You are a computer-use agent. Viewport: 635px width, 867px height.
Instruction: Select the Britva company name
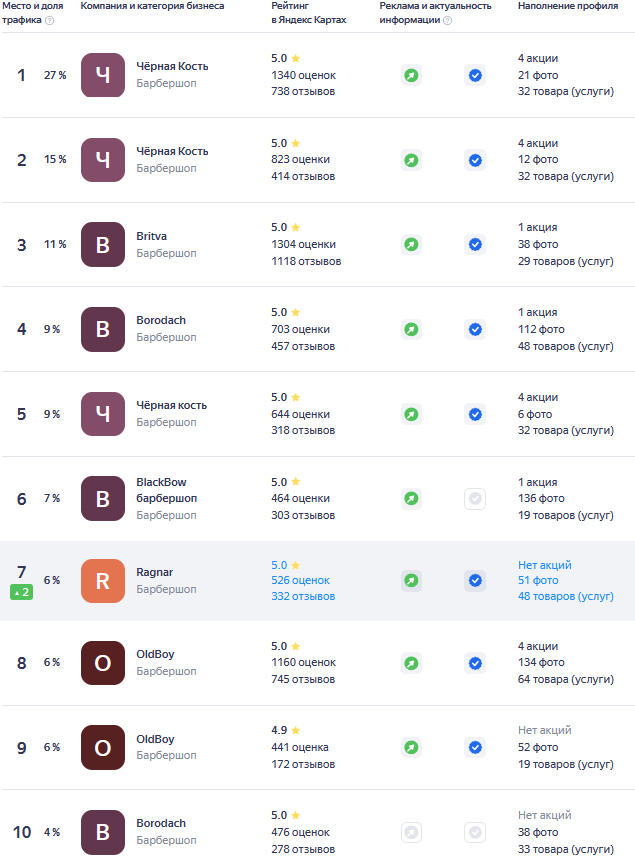tap(152, 236)
